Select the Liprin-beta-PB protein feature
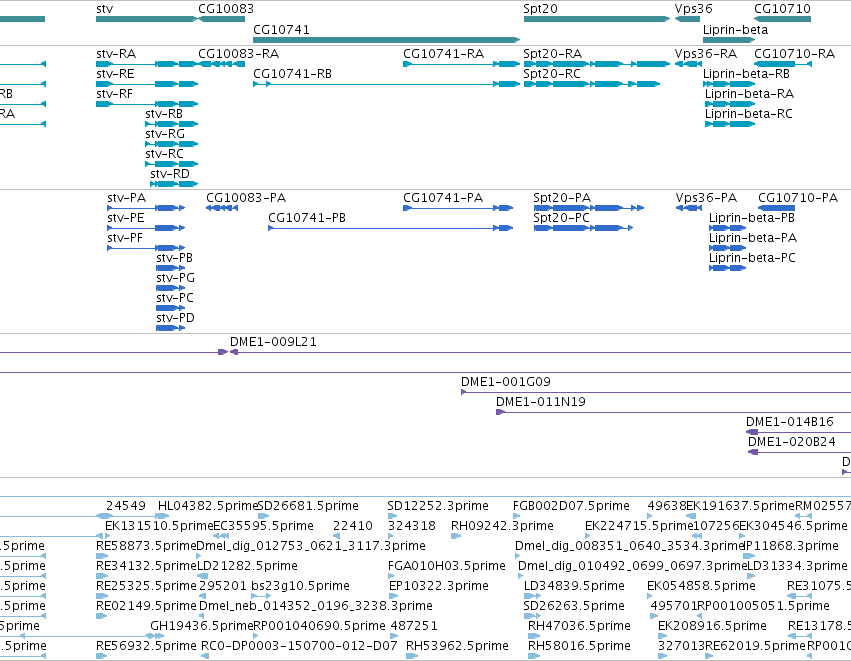The height and width of the screenshot is (661, 851). click(x=727, y=228)
